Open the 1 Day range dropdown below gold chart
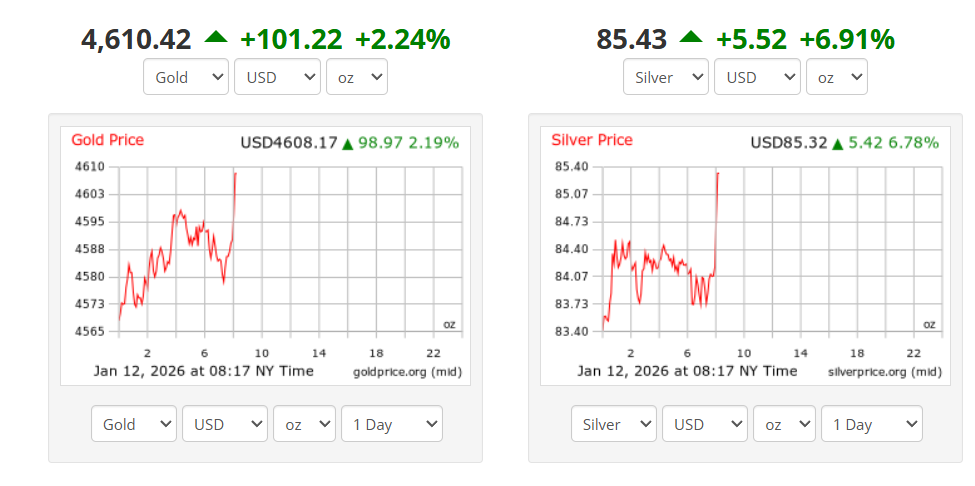This screenshot has width=975, height=486. coord(392,424)
